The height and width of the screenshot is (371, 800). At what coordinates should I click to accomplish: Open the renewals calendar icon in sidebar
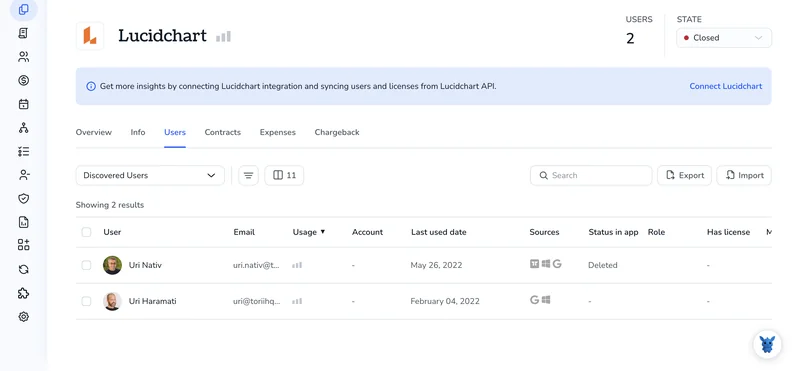(x=23, y=104)
